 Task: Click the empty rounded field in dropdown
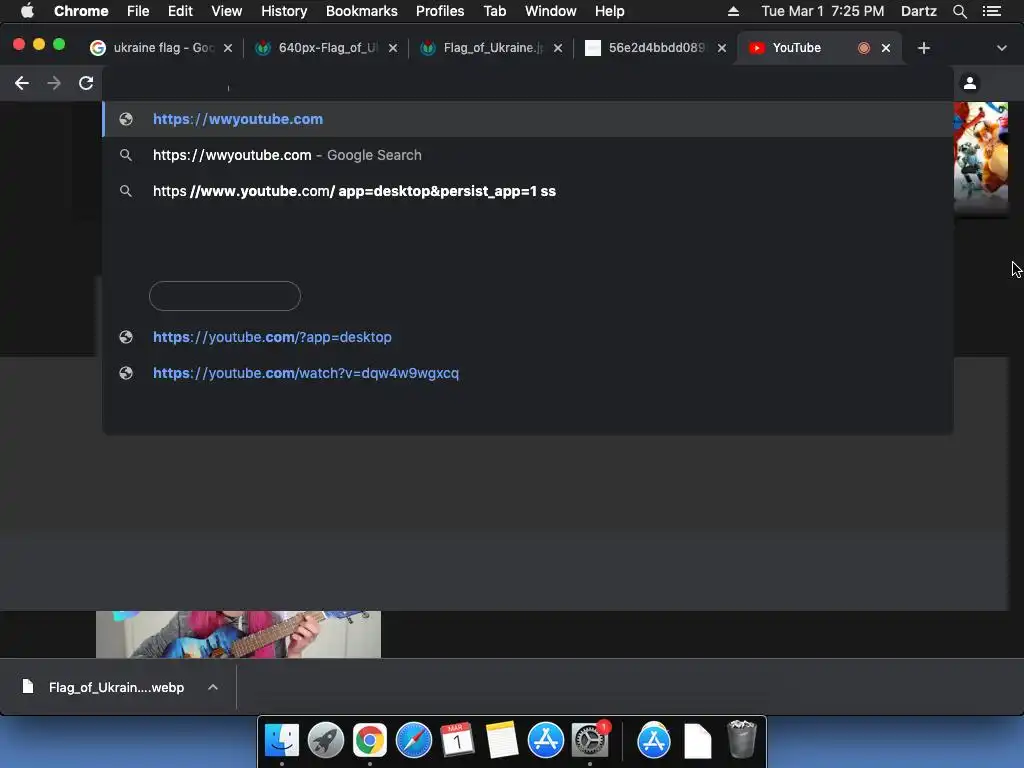point(225,296)
